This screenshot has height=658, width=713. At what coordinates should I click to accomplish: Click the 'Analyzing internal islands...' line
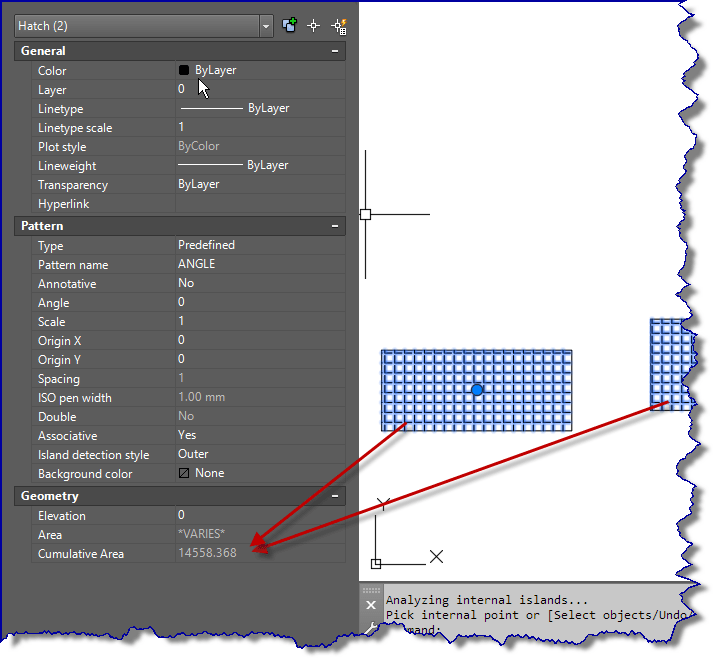[487, 600]
